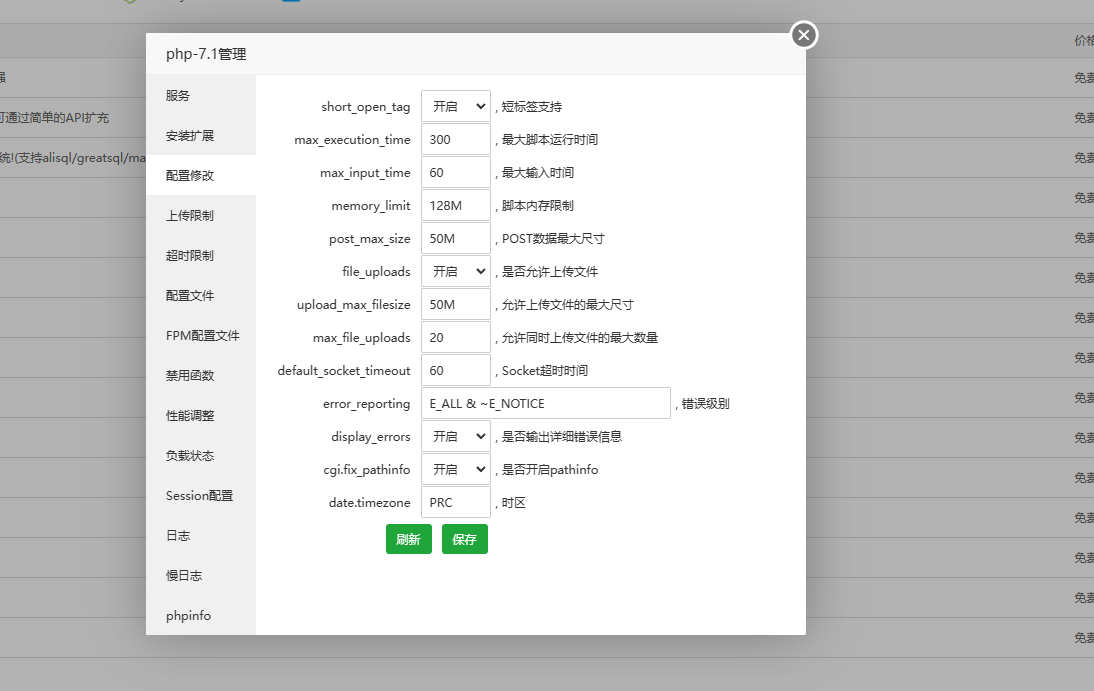Edit the max_input_time field
The image size is (1094, 691).
[456, 172]
